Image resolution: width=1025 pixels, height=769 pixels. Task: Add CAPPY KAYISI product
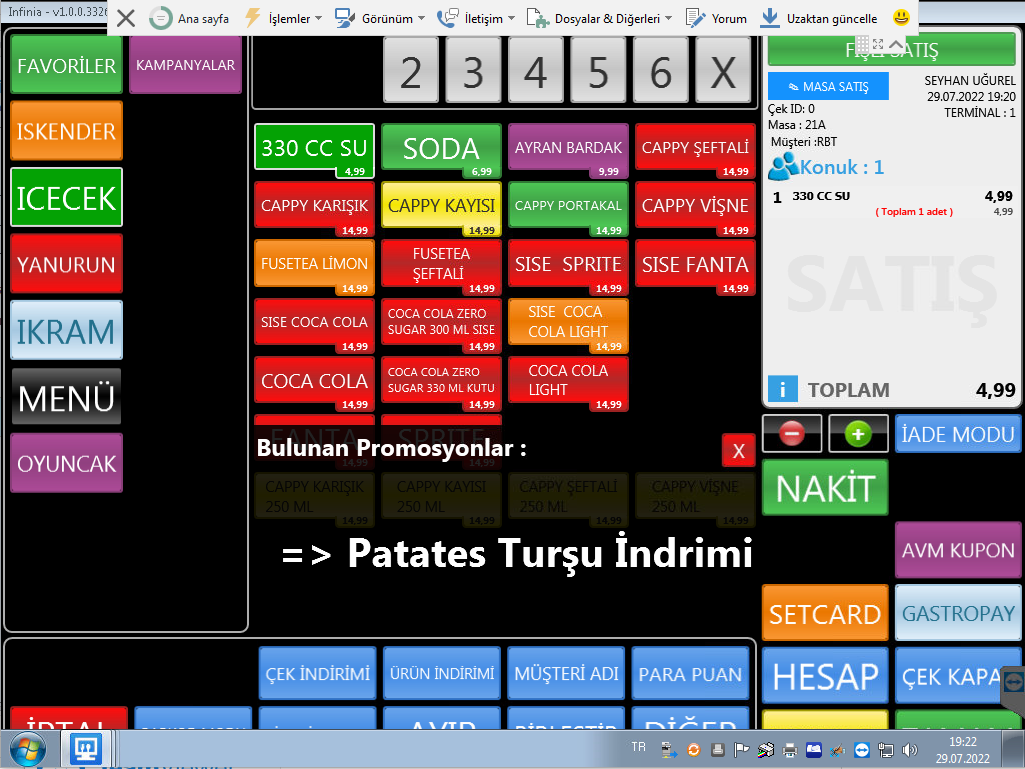[x=441, y=209]
